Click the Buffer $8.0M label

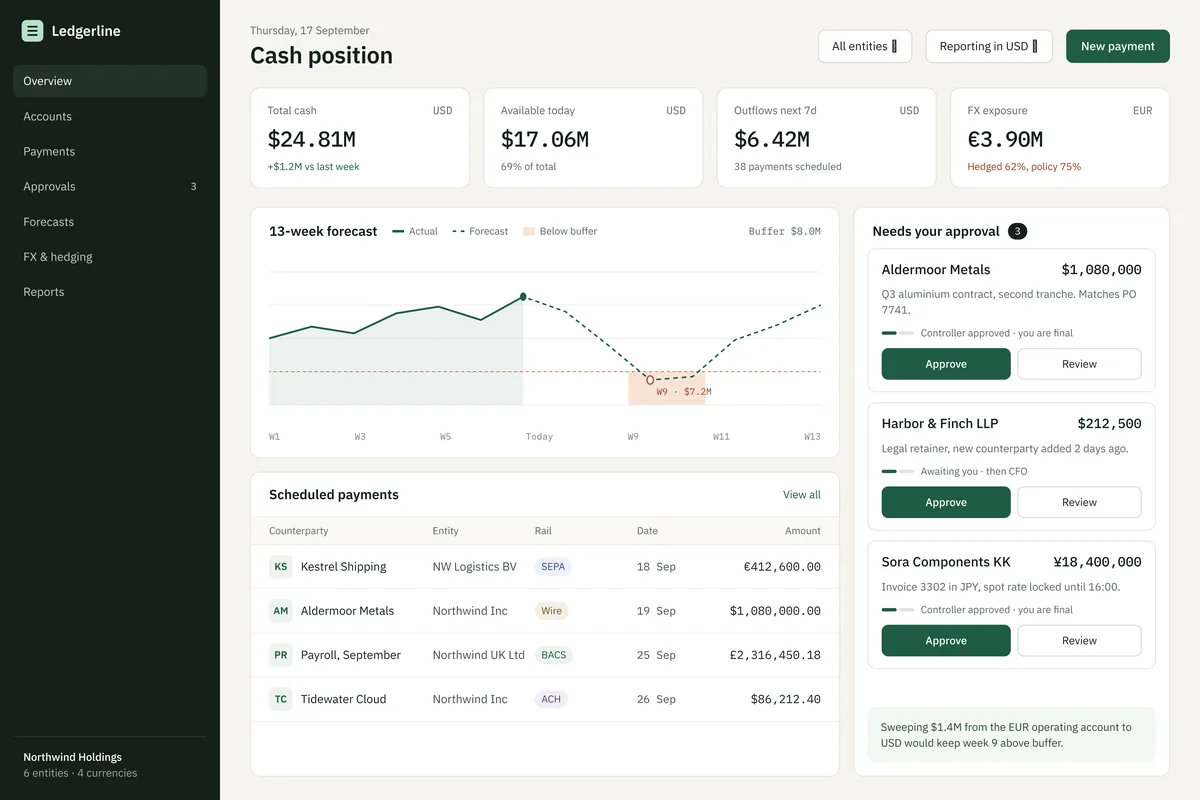(785, 231)
